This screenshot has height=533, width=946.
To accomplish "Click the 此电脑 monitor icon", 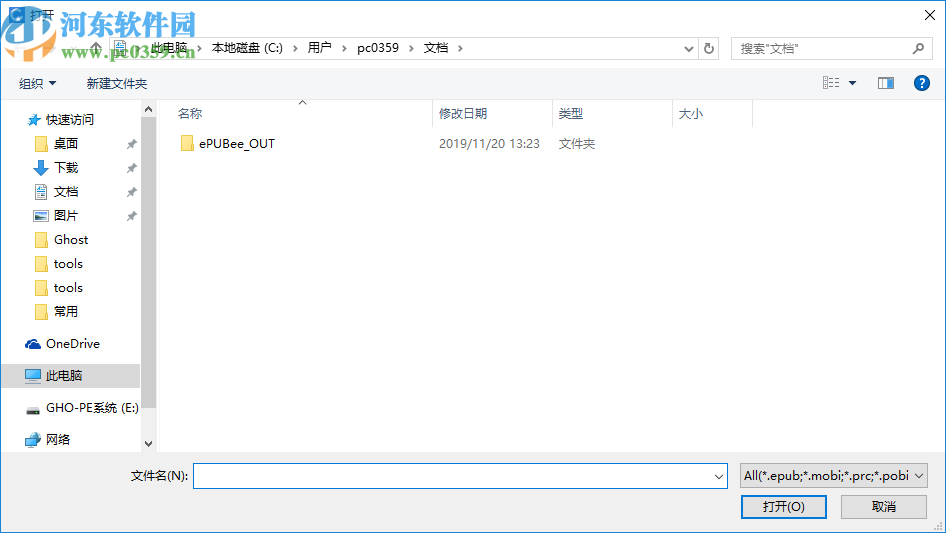I will point(33,375).
